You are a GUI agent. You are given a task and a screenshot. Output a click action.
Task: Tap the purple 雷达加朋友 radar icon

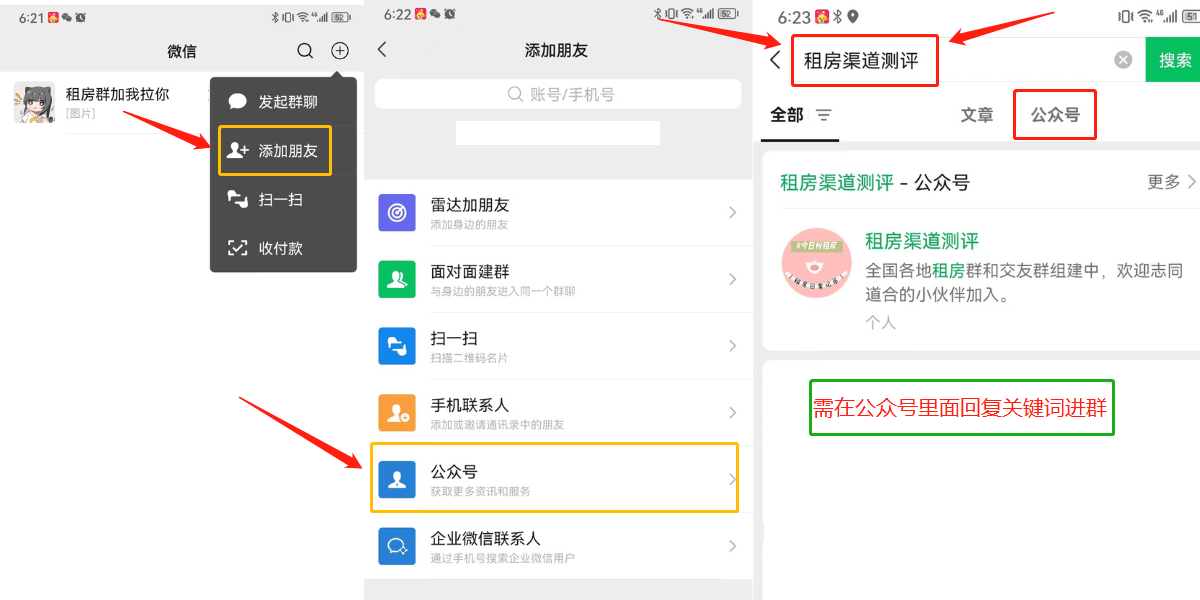(397, 212)
